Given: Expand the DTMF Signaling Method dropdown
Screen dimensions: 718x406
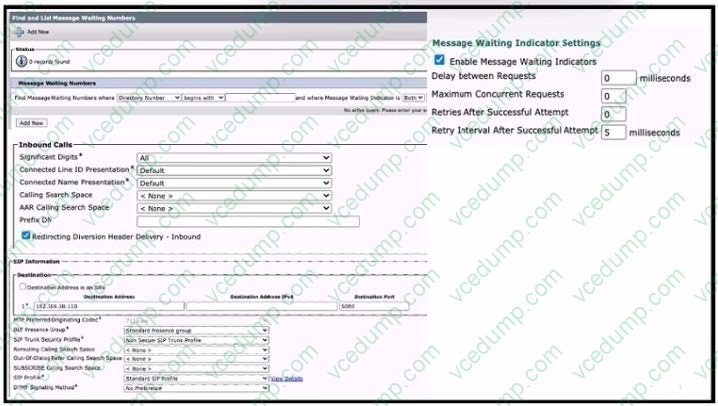Looking at the screenshot, I should pyautogui.click(x=195, y=387).
